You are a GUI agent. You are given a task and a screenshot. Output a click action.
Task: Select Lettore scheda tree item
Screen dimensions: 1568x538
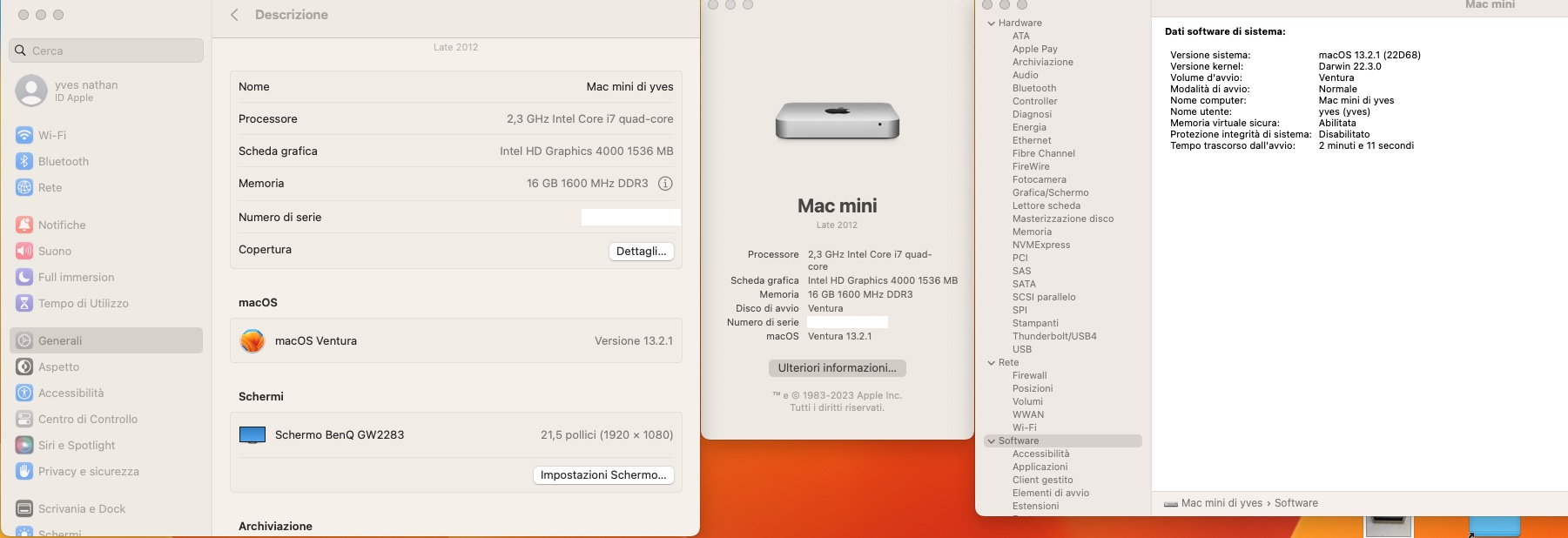click(x=1046, y=205)
